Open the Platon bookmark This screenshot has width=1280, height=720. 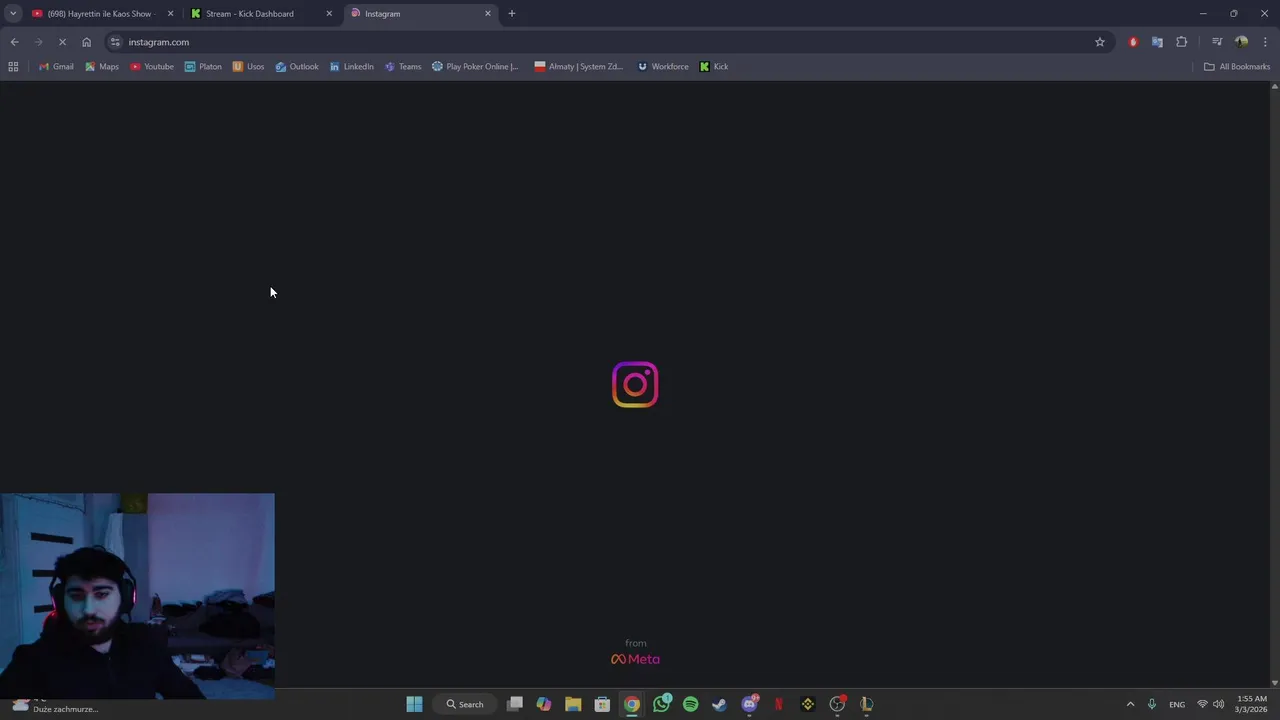[203, 67]
